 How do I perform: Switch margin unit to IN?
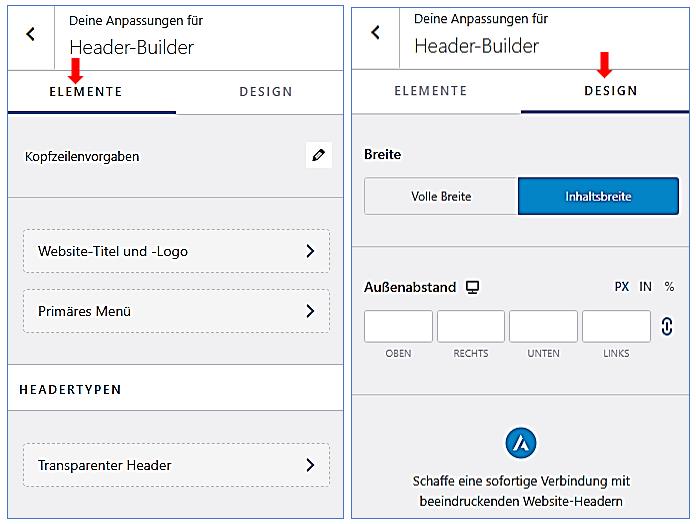[645, 287]
